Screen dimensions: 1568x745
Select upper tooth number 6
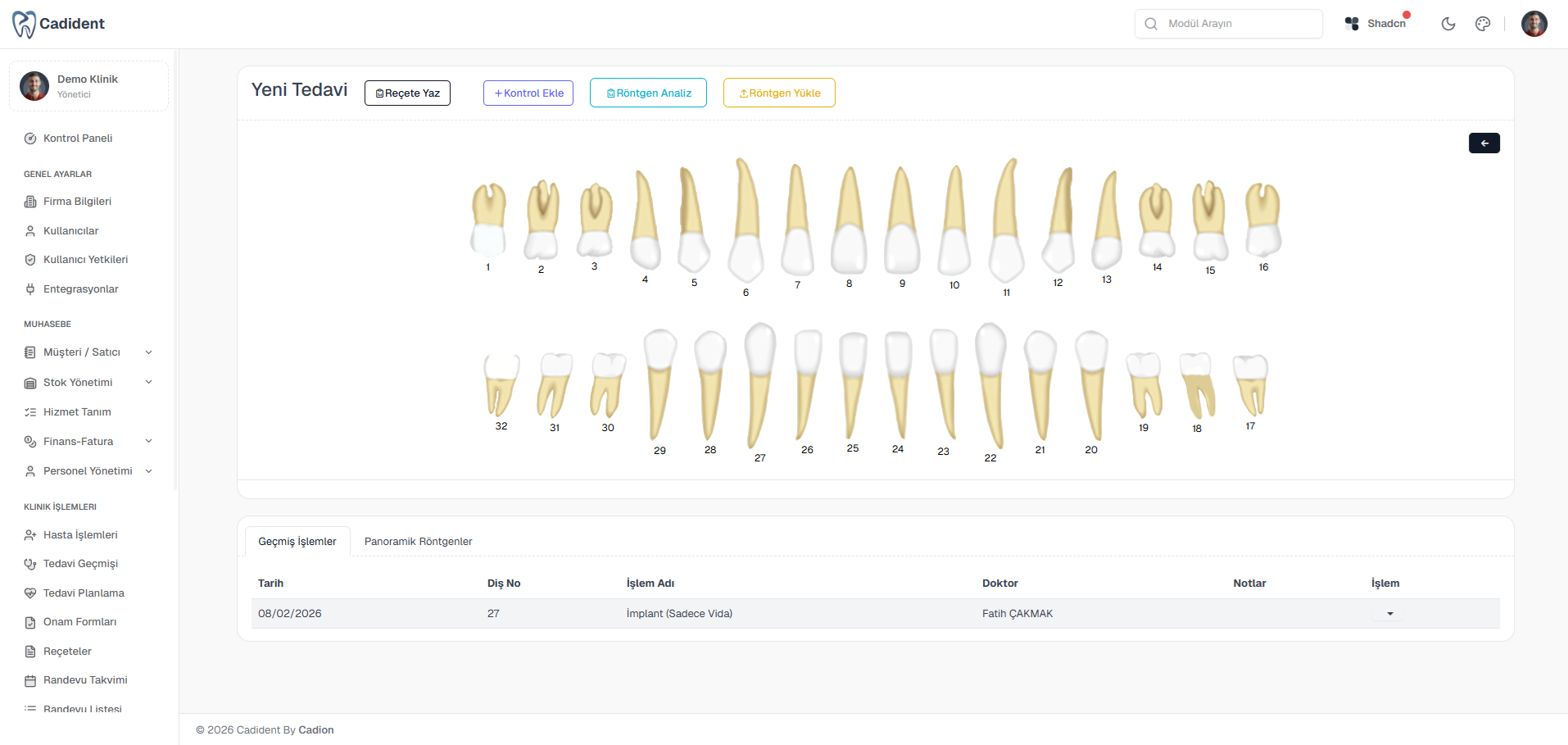pyautogui.click(x=745, y=221)
